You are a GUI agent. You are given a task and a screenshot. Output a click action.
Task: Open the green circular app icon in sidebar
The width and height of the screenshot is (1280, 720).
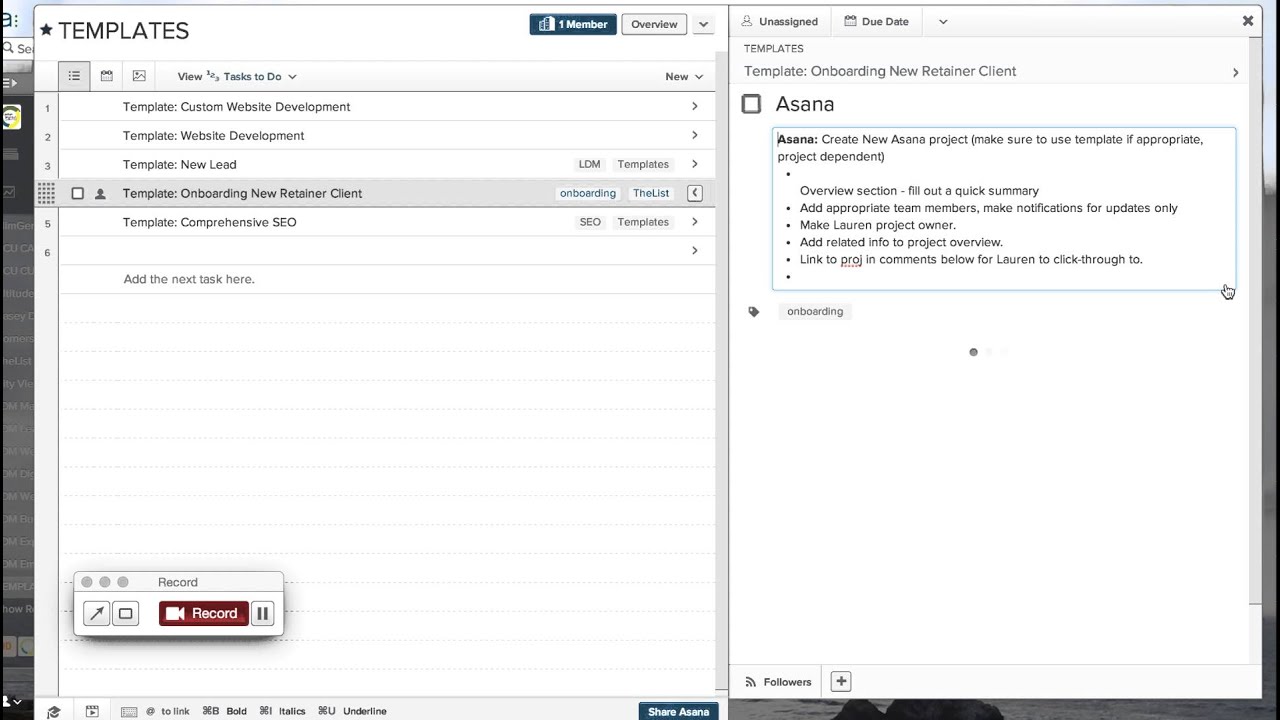pos(11,117)
